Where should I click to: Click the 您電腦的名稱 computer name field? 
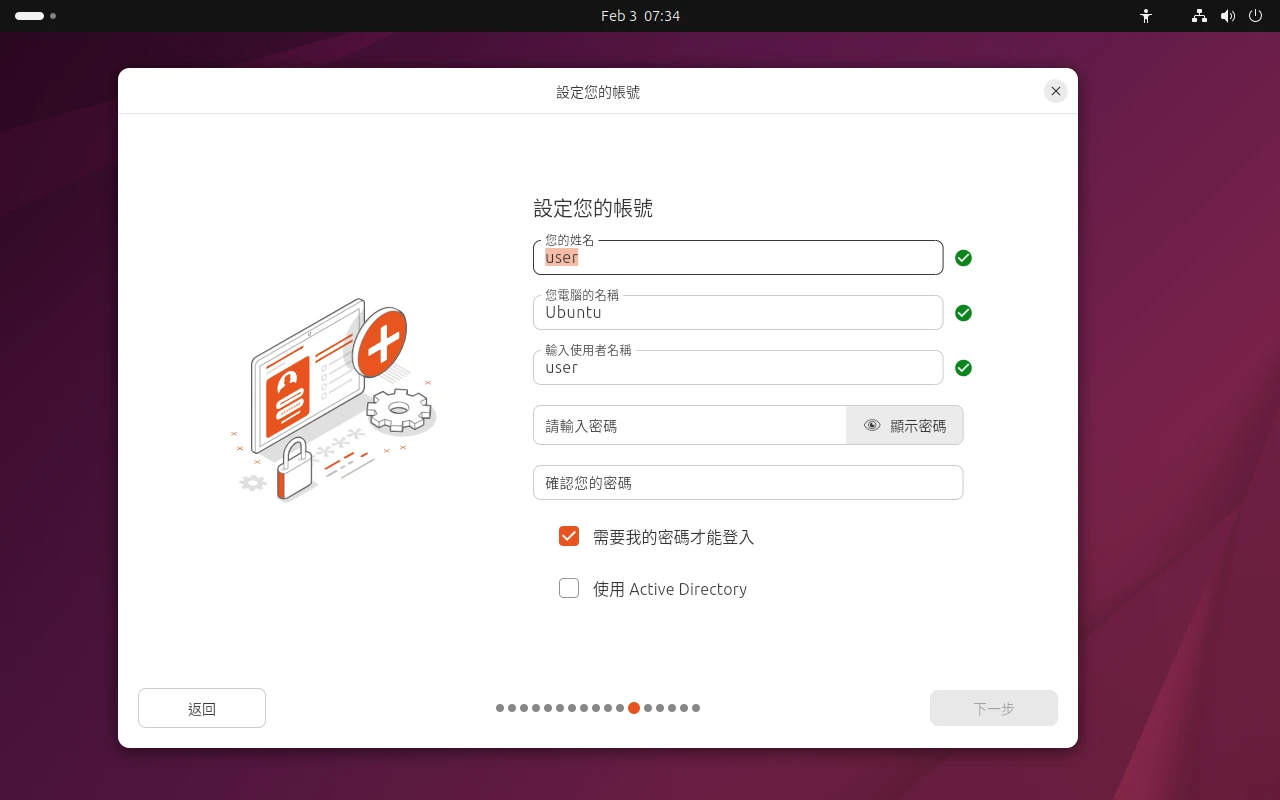click(x=738, y=313)
